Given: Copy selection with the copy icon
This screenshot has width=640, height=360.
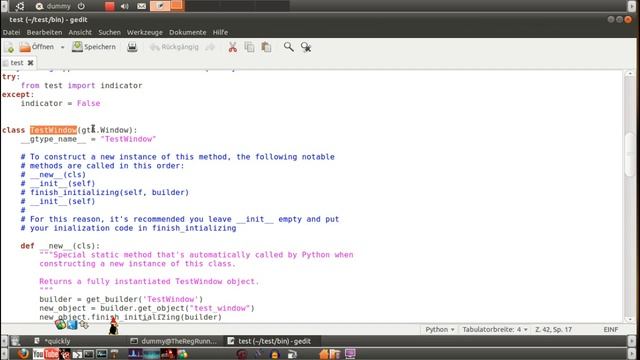Looking at the screenshot, I should click(249, 47).
